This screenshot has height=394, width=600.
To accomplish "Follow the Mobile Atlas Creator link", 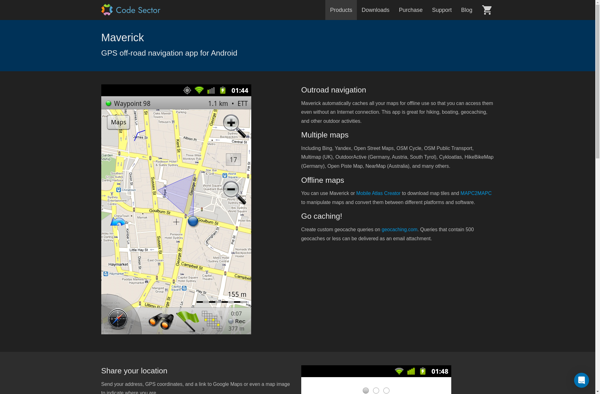I will tap(378, 193).
